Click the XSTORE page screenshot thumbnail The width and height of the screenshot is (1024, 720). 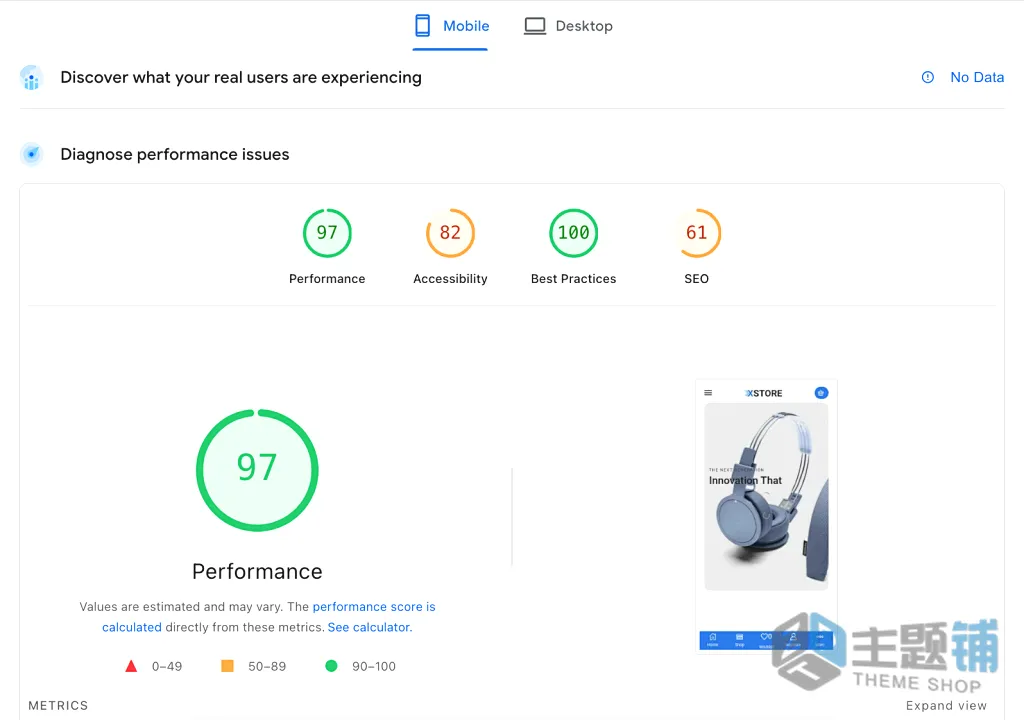[766, 515]
